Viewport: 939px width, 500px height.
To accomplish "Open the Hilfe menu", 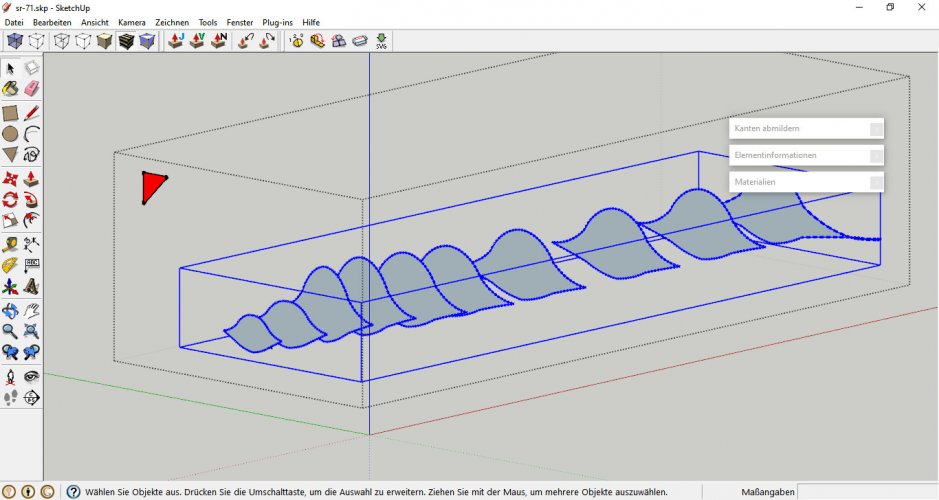I will click(x=311, y=22).
